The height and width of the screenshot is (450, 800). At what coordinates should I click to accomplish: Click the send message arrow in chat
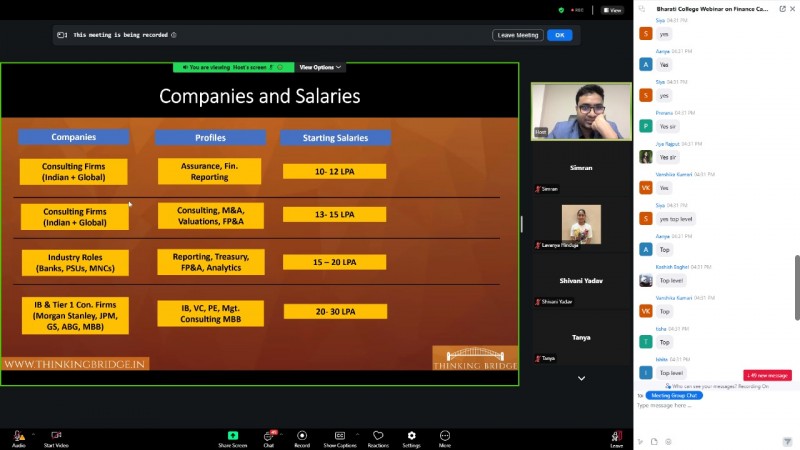(x=787, y=442)
